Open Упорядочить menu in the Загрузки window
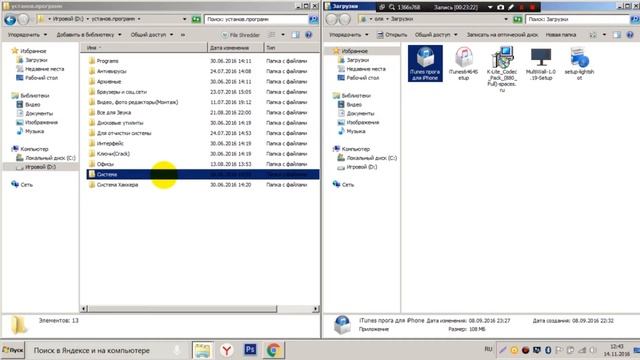640x360 pixels. pyautogui.click(x=349, y=35)
